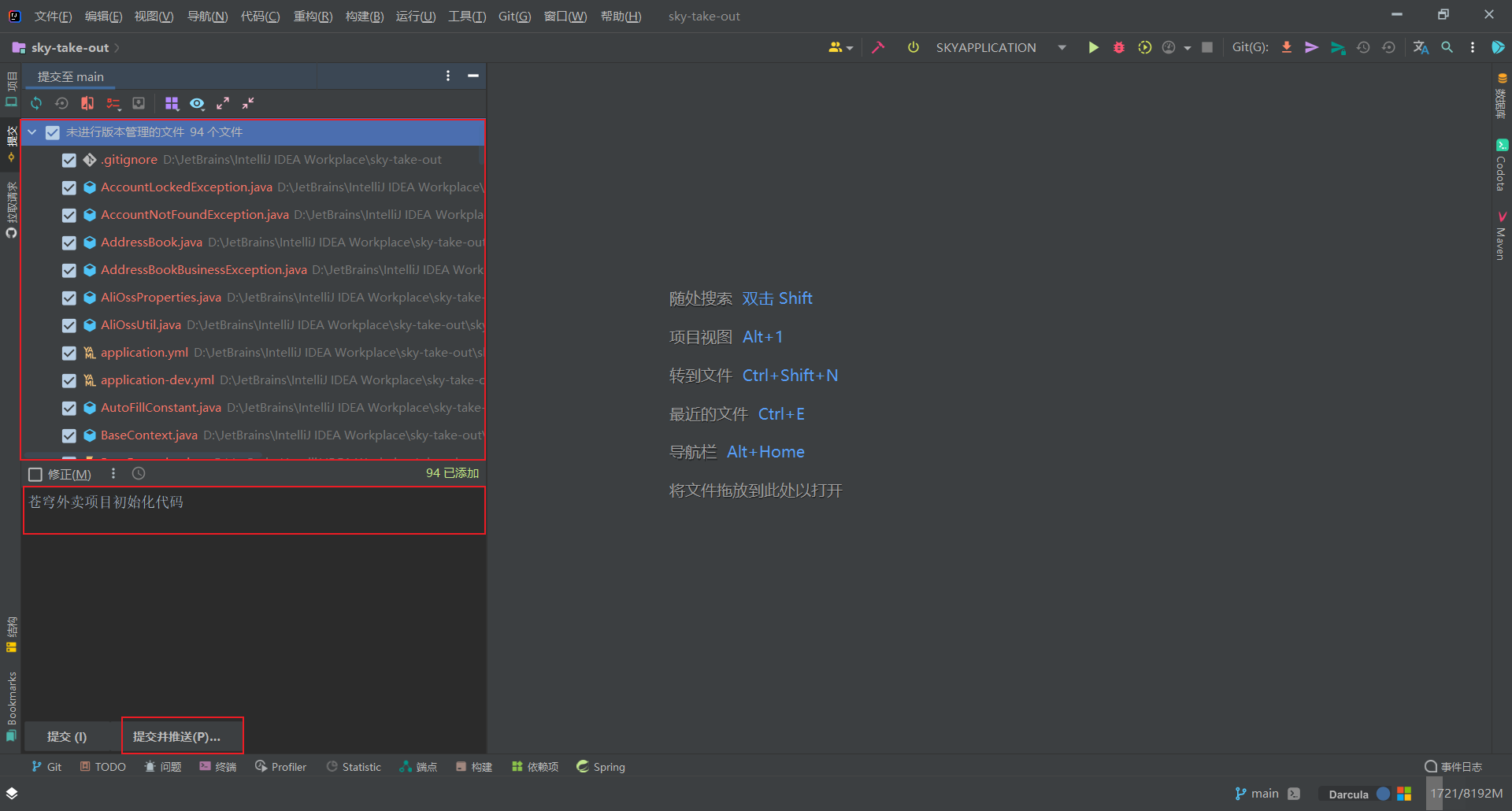Open the main toolbar more-actions menu
The image size is (1512, 811).
(1472, 47)
